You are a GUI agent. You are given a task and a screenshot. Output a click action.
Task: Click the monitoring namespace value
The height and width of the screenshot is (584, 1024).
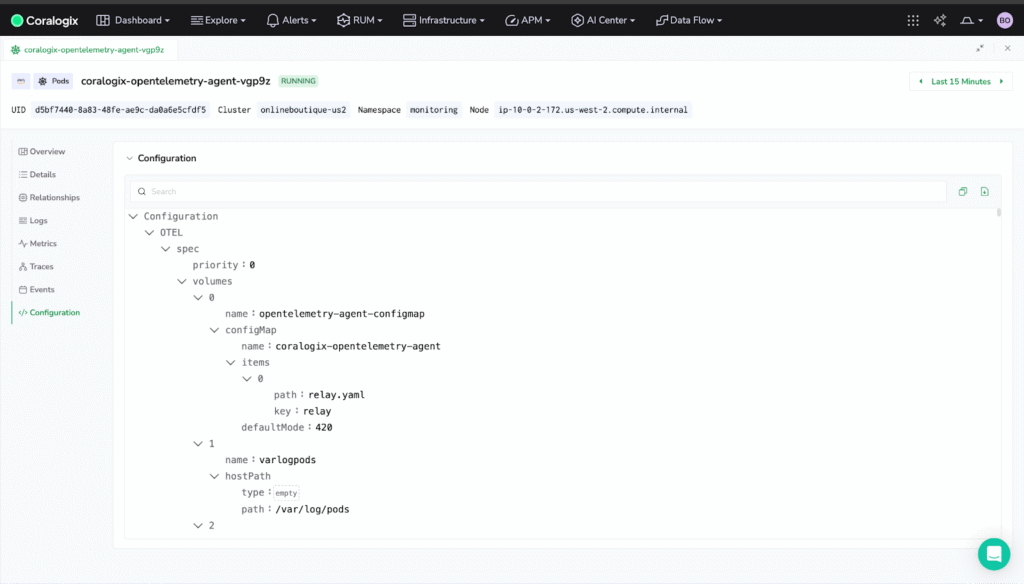434,110
